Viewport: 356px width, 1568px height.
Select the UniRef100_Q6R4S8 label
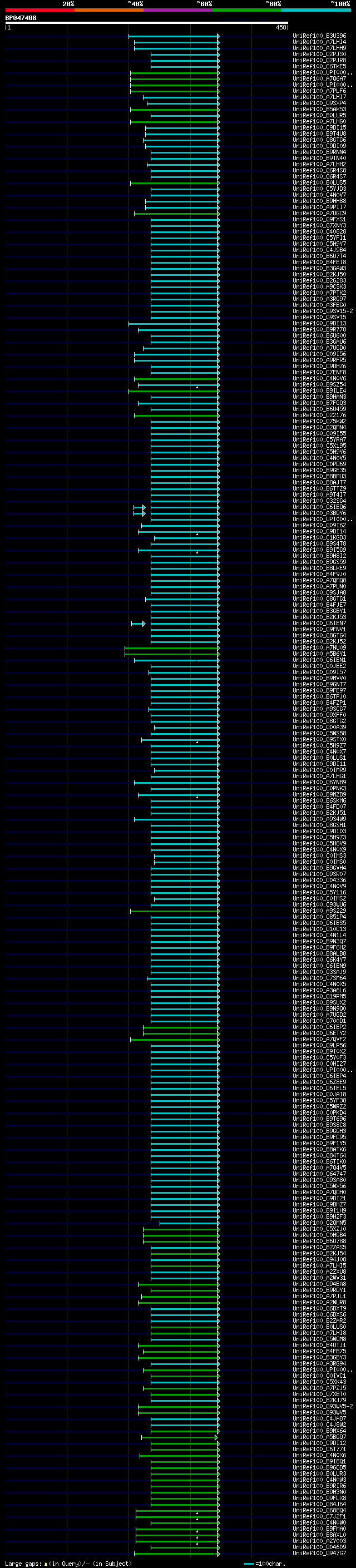coord(319,170)
